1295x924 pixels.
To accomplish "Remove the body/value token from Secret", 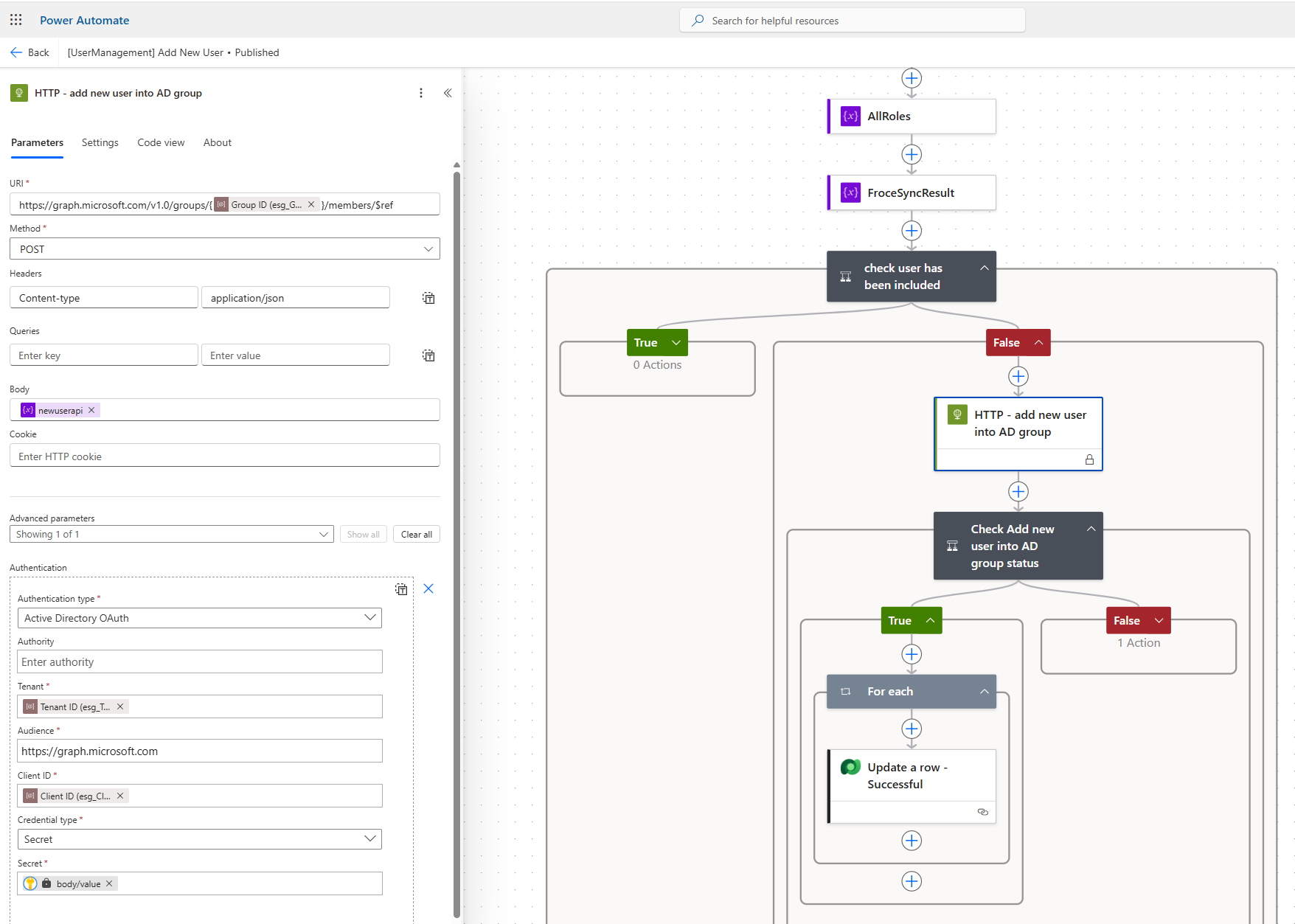I will click(109, 883).
